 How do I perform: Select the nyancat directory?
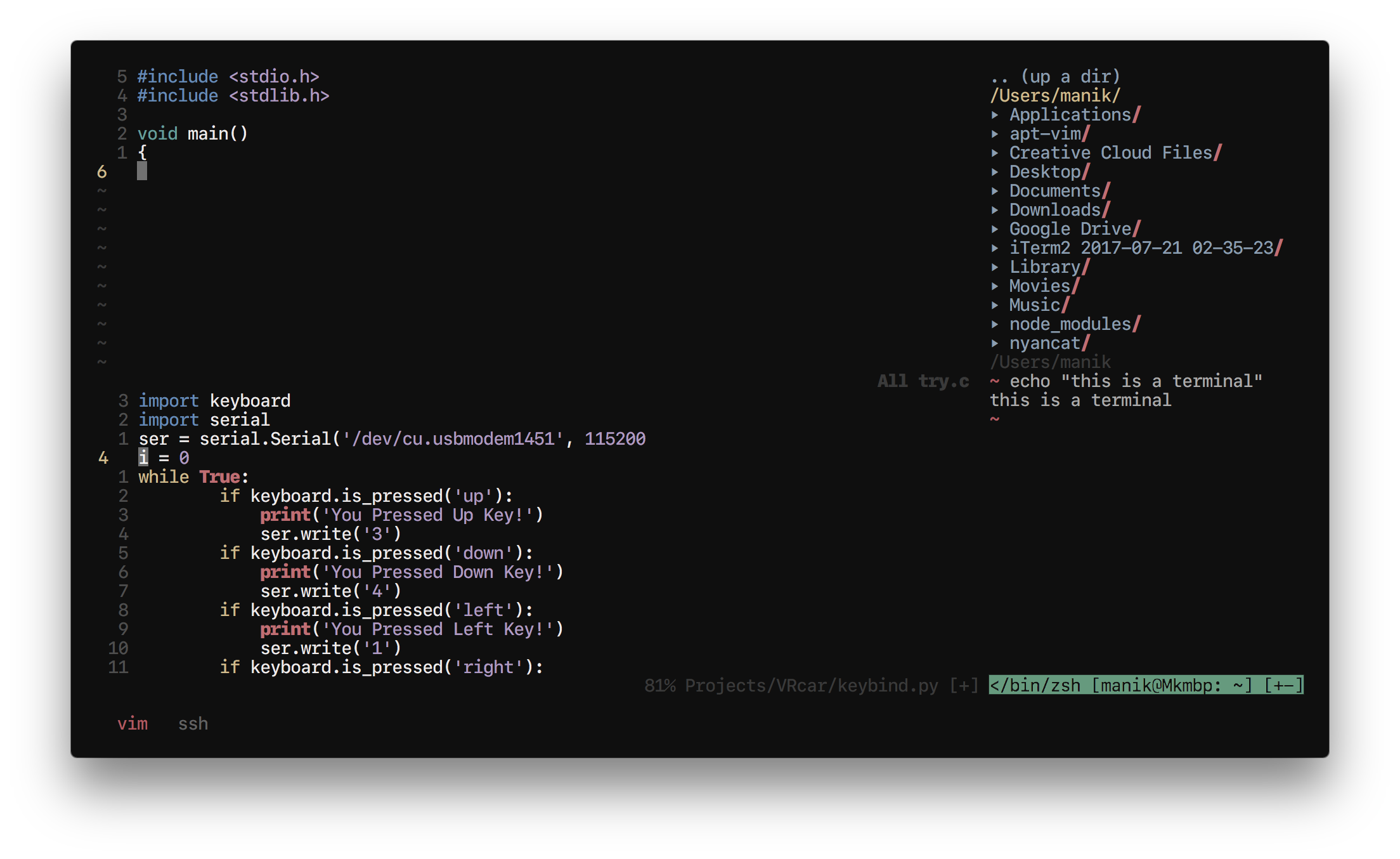(1044, 343)
